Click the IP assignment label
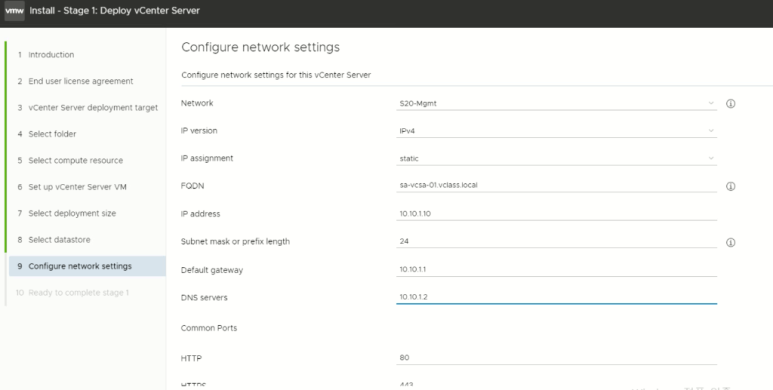The width and height of the screenshot is (773, 390). click(x=207, y=158)
